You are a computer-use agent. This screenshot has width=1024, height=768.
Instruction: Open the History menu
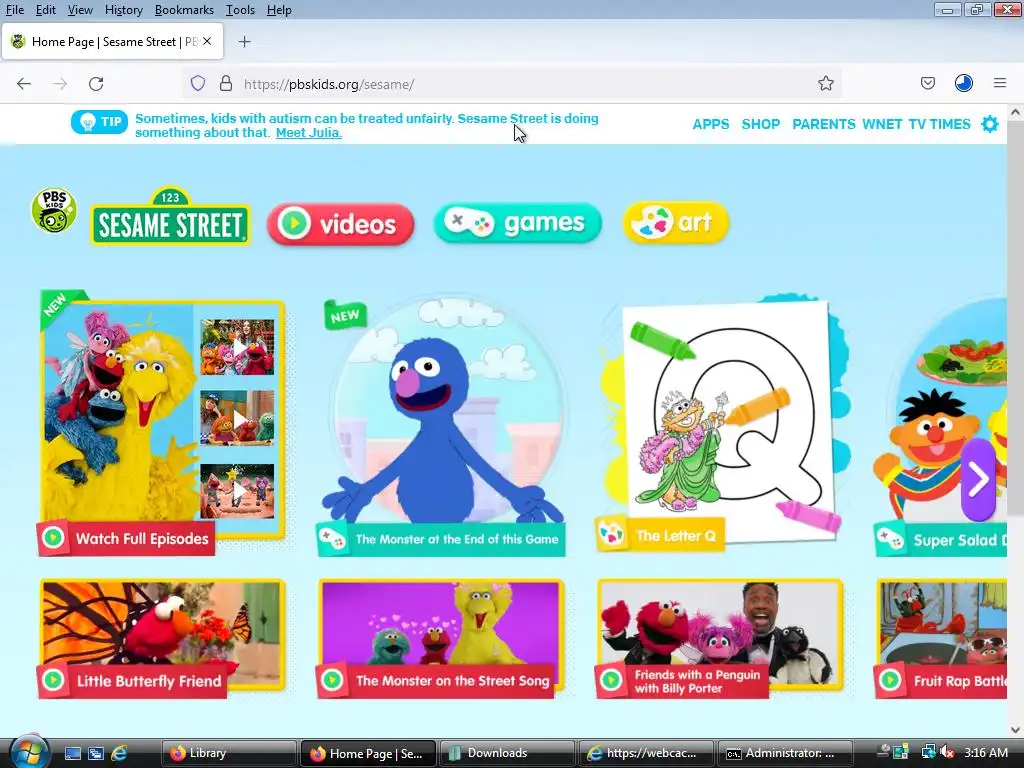click(123, 10)
